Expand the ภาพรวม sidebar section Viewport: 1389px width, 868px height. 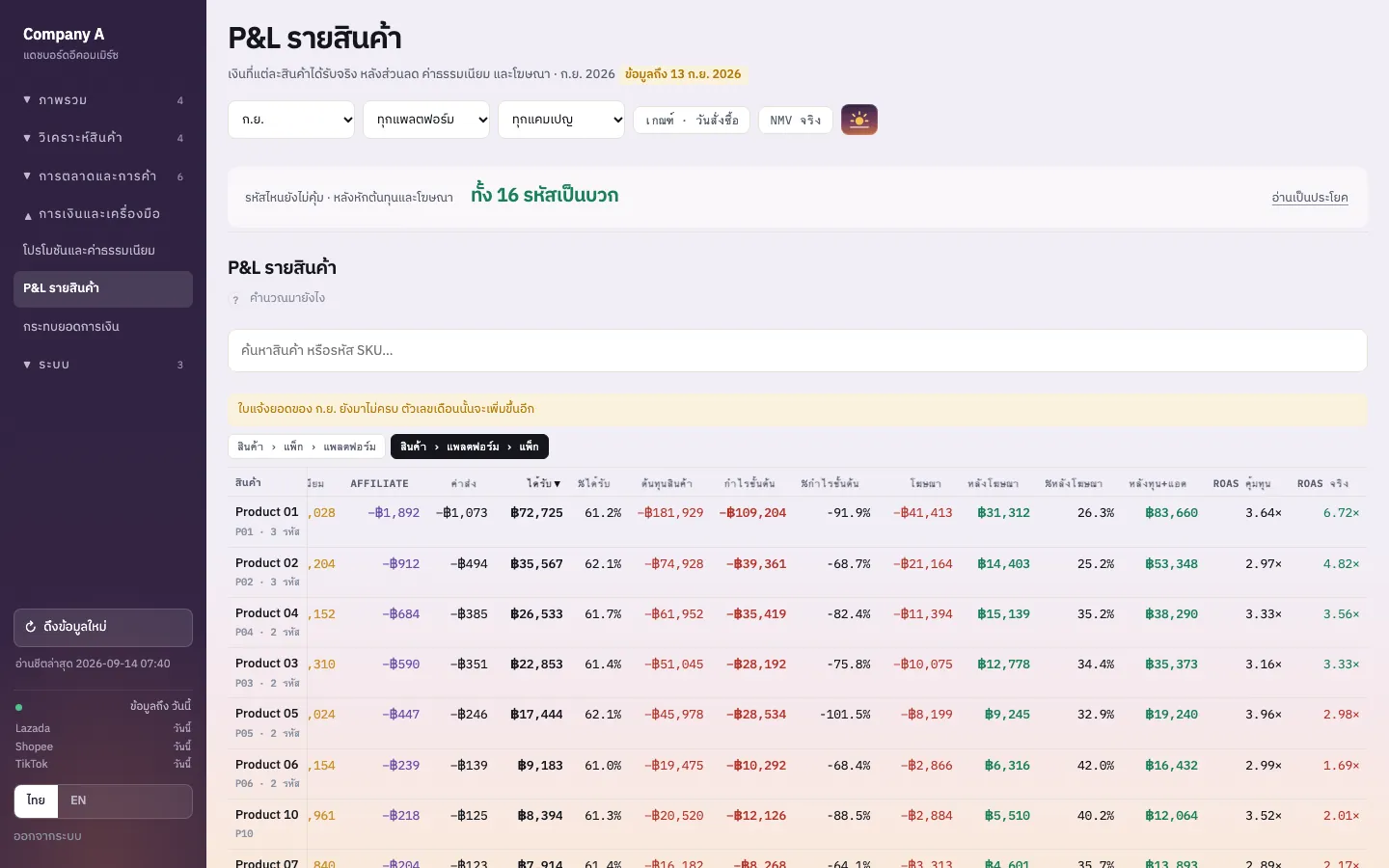(x=103, y=100)
